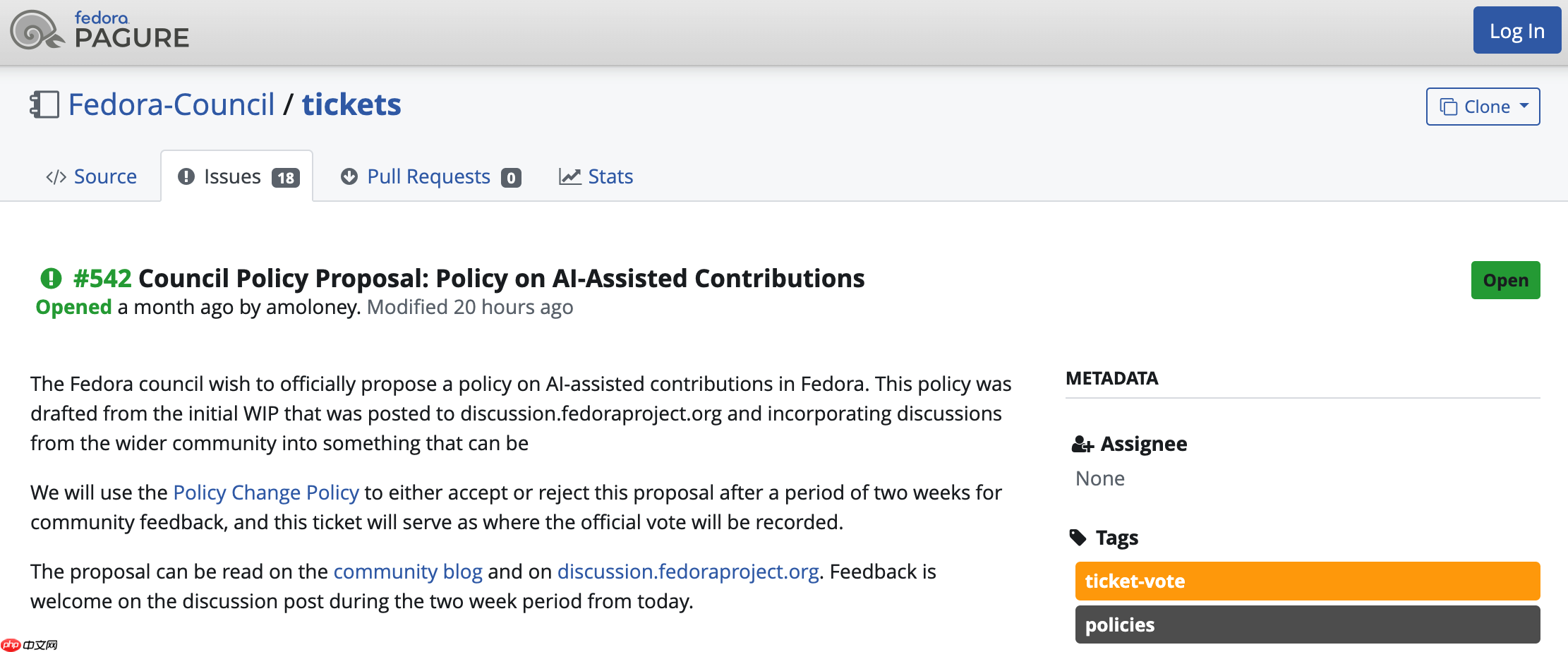Open the Policy Change Policy link
The image size is (1568, 652).
(266, 493)
